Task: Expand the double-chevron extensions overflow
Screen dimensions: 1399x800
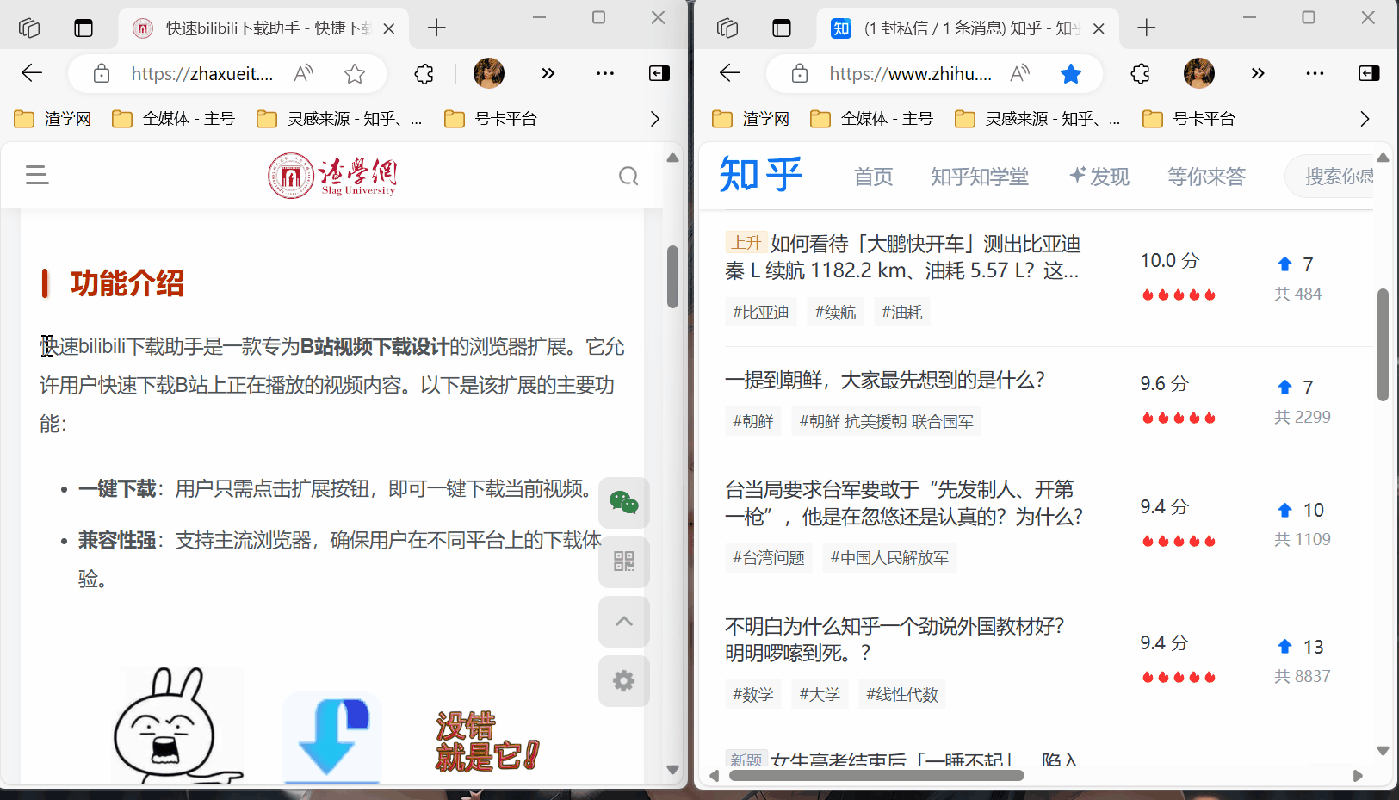Action: (547, 73)
